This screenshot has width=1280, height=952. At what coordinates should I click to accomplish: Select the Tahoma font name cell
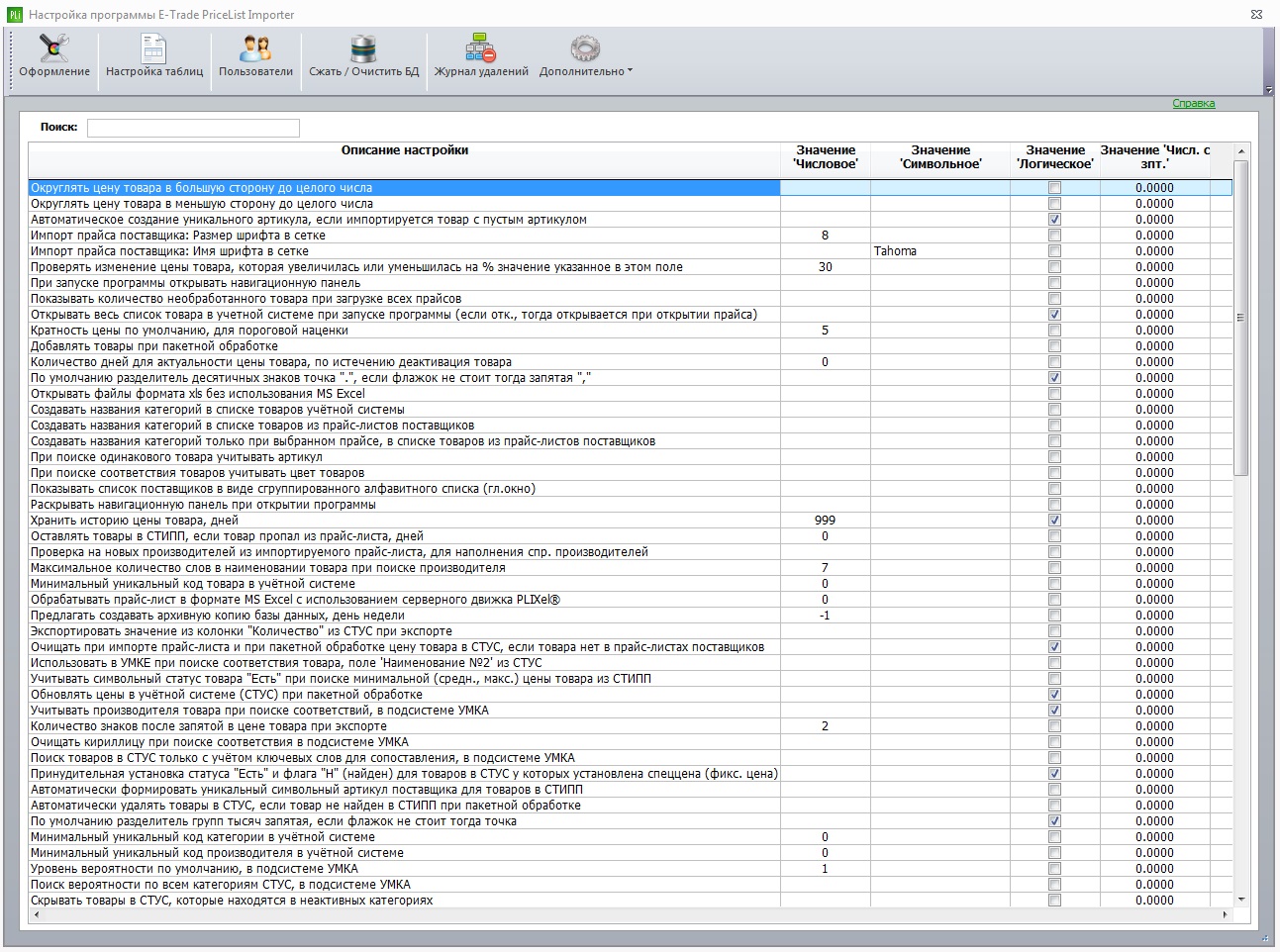pyautogui.click(x=940, y=251)
